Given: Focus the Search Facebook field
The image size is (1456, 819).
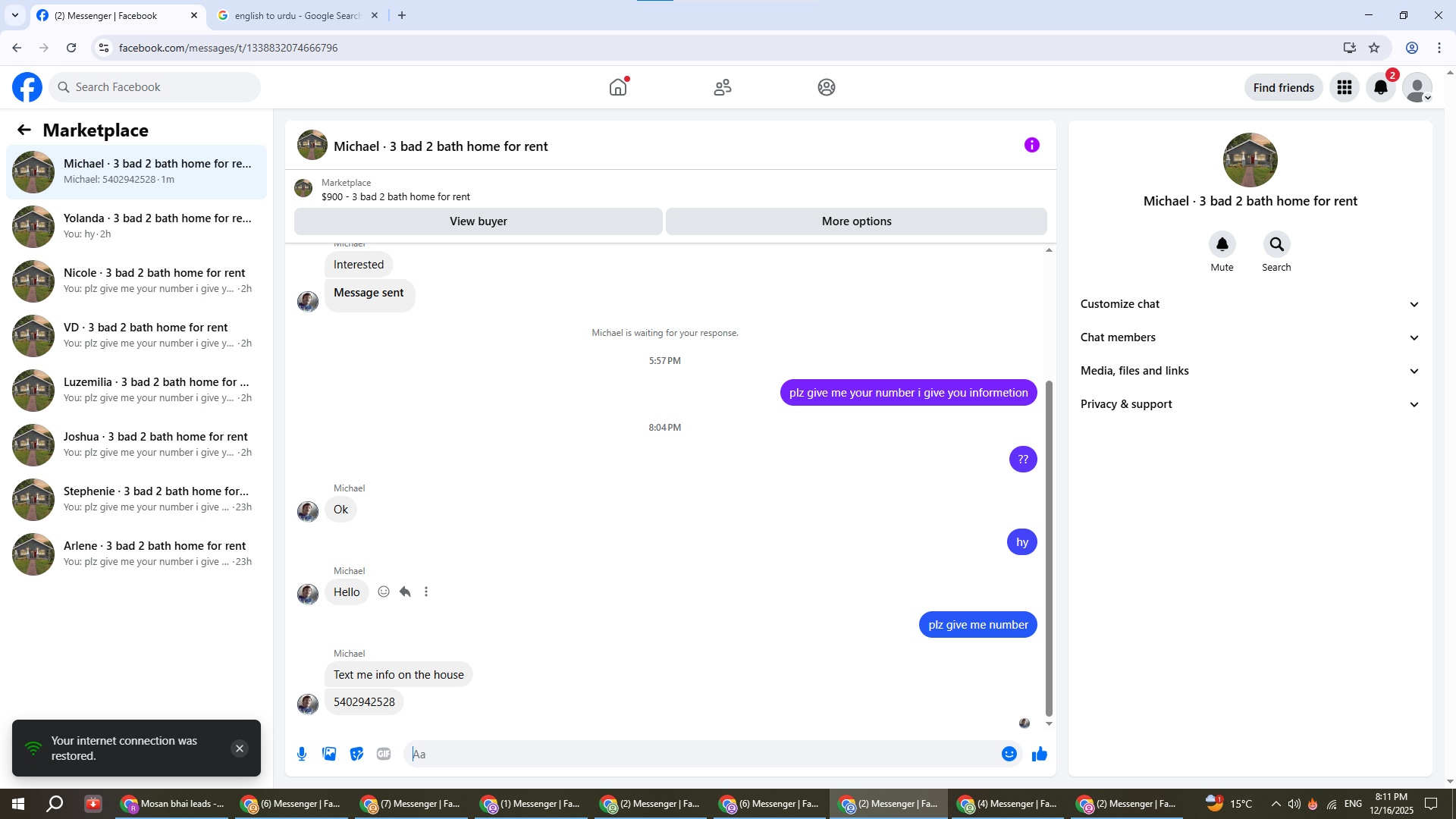Looking at the screenshot, I should (x=155, y=87).
